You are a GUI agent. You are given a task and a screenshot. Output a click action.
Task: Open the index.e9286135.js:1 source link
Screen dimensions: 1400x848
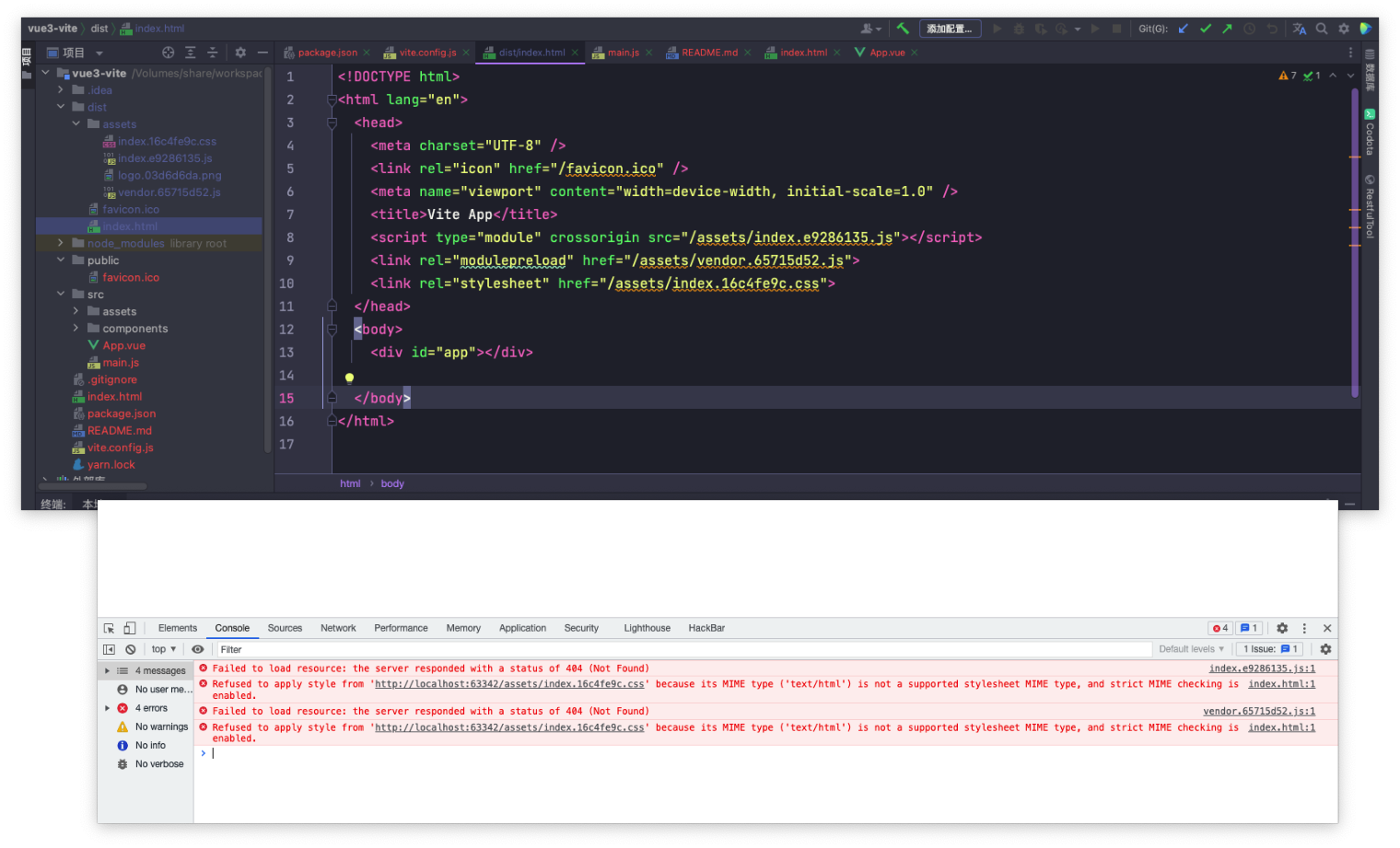[x=1261, y=668]
